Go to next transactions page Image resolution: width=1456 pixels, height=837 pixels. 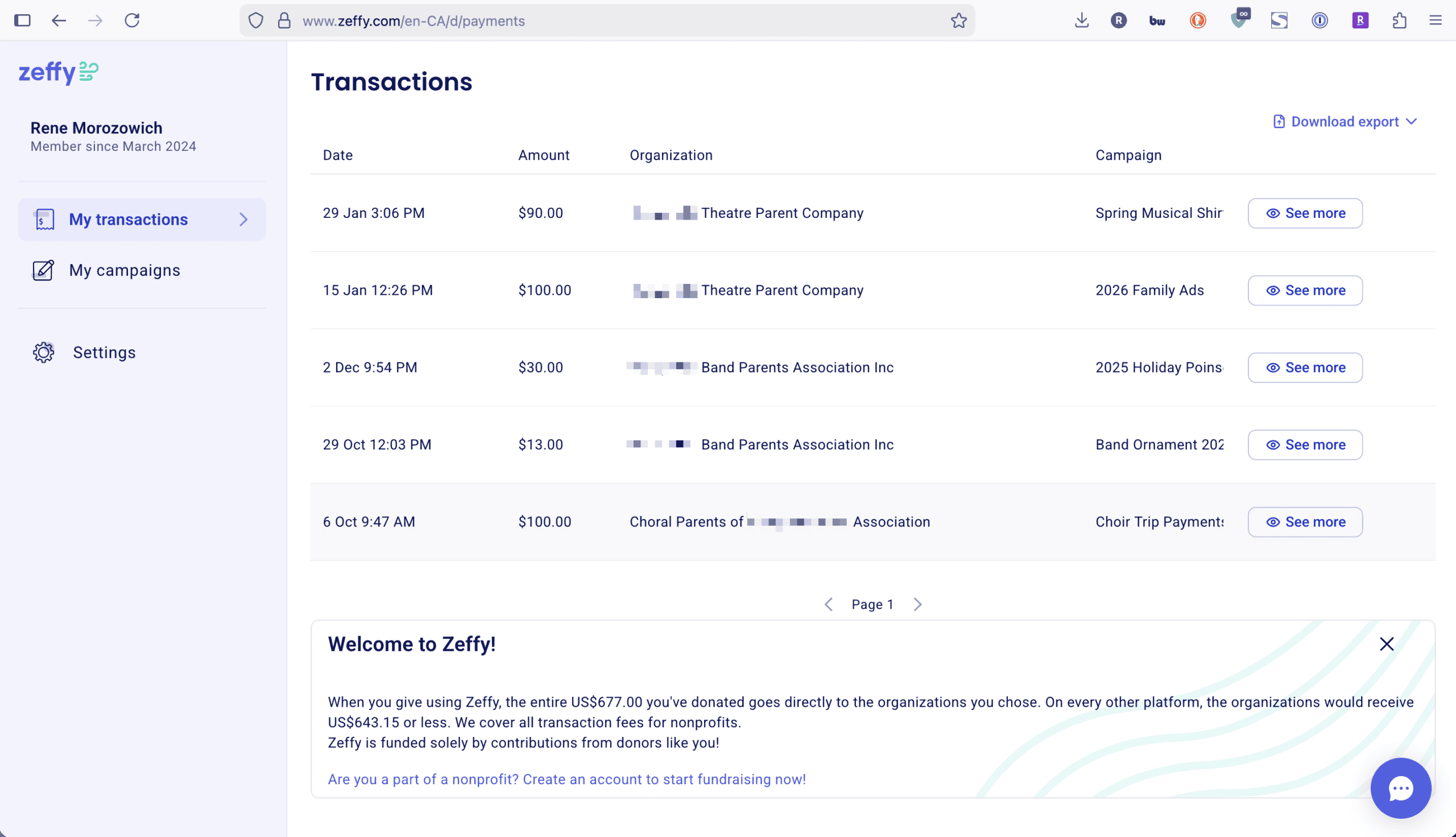pyautogui.click(x=917, y=604)
